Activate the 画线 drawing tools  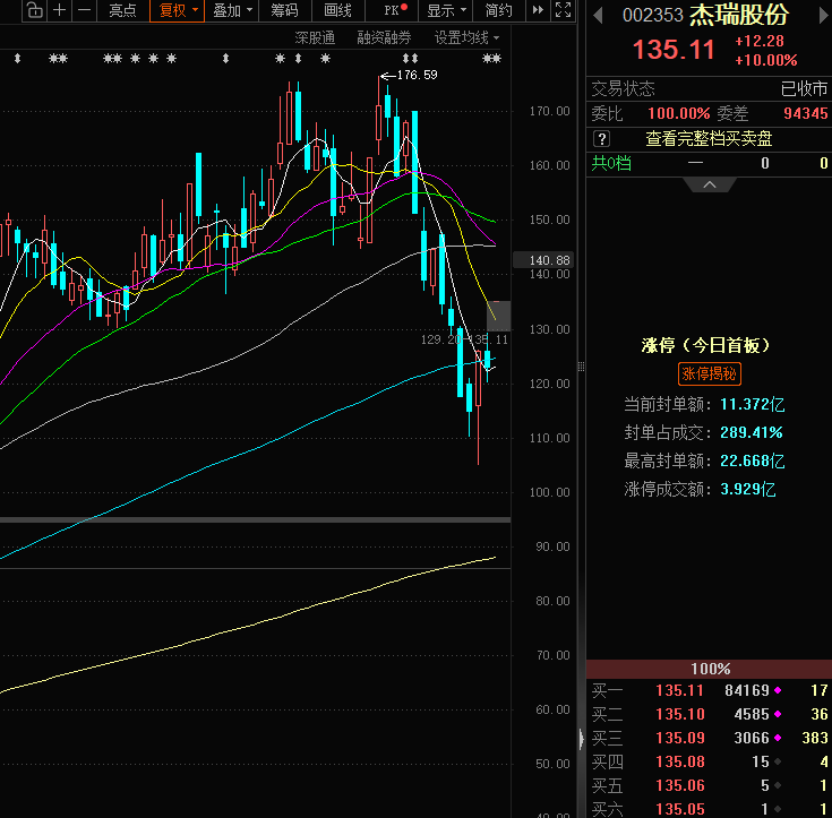337,10
